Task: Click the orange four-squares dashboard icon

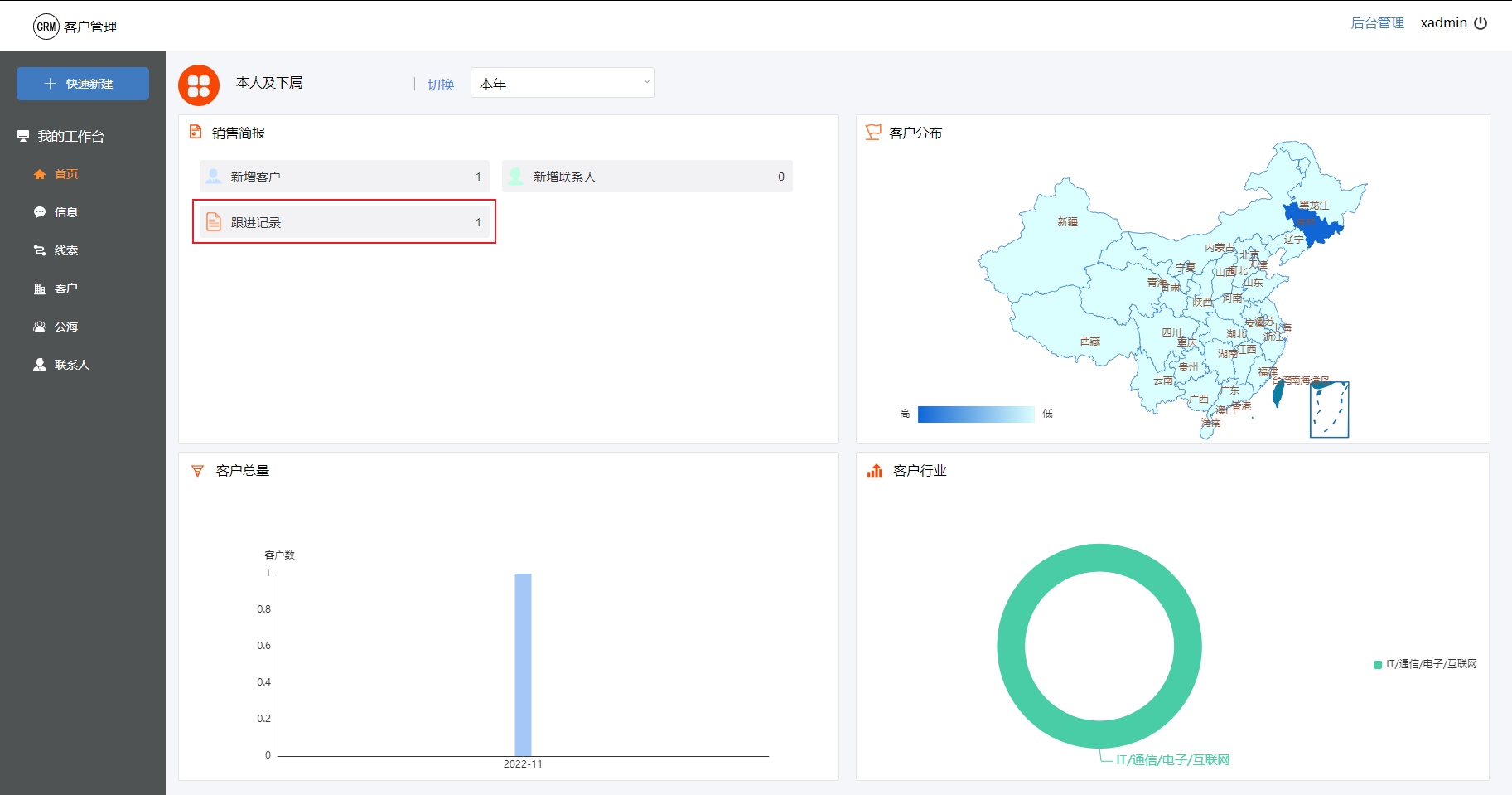Action: click(x=199, y=85)
